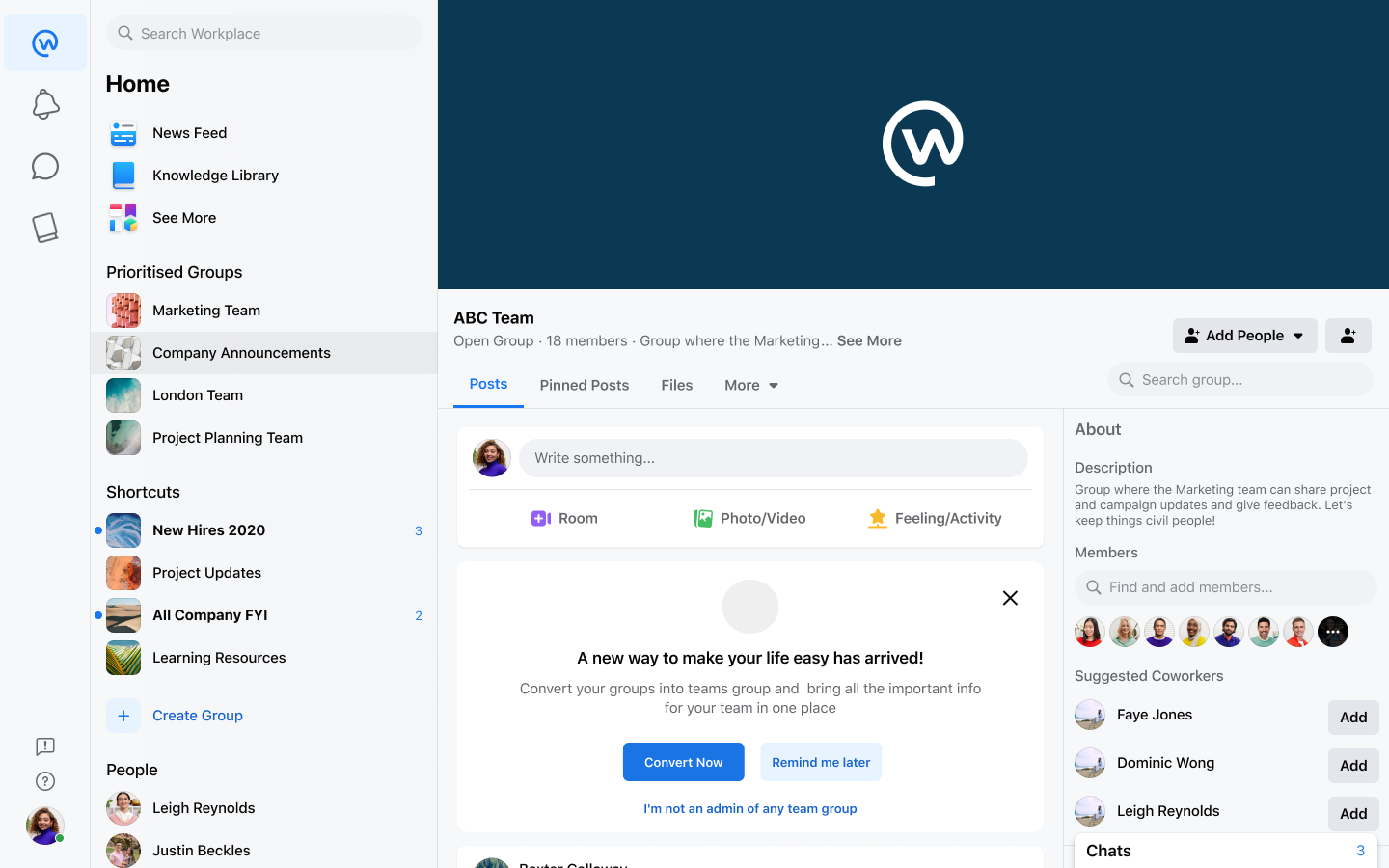Switch to the Pinned Posts tab

(x=585, y=385)
